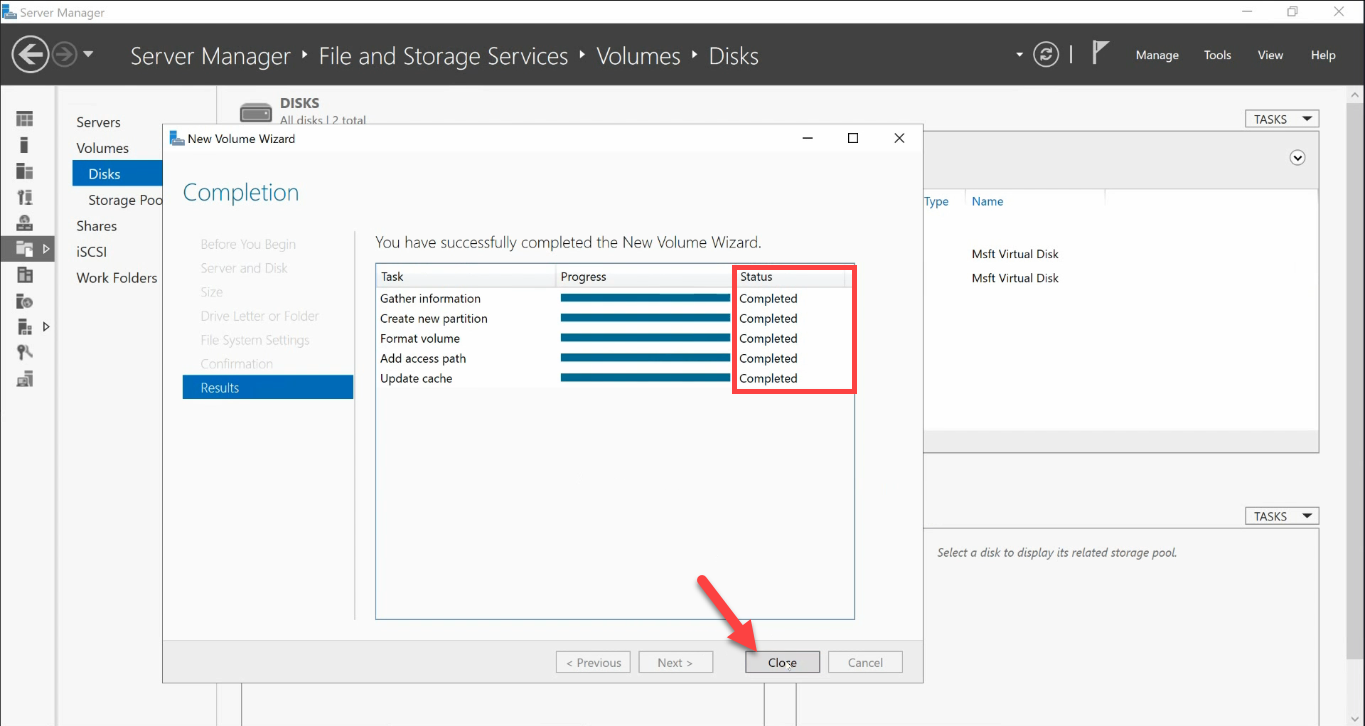This screenshot has height=726, width=1365.
Task: Open the Tools menu
Action: coord(1218,55)
